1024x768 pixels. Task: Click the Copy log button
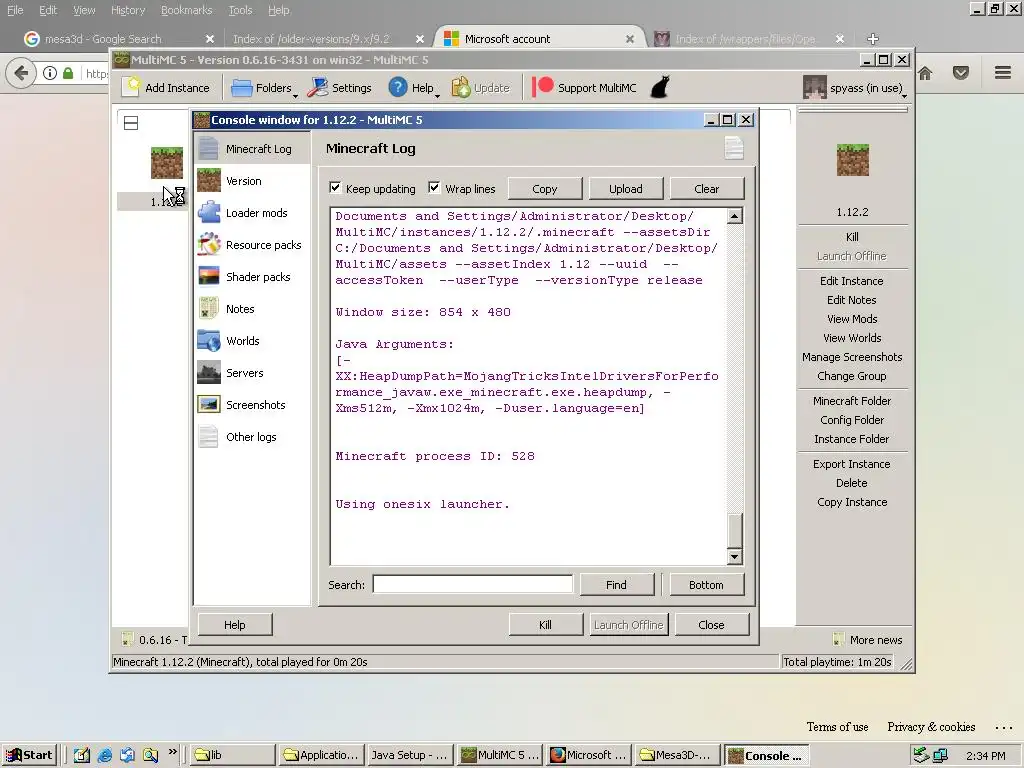point(545,189)
